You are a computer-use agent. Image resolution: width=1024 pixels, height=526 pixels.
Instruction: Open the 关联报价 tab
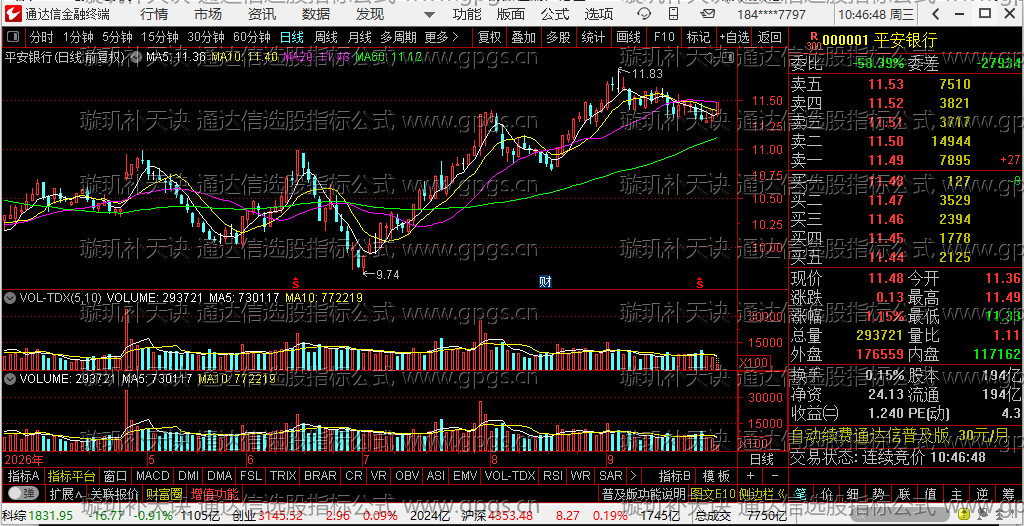click(114, 492)
